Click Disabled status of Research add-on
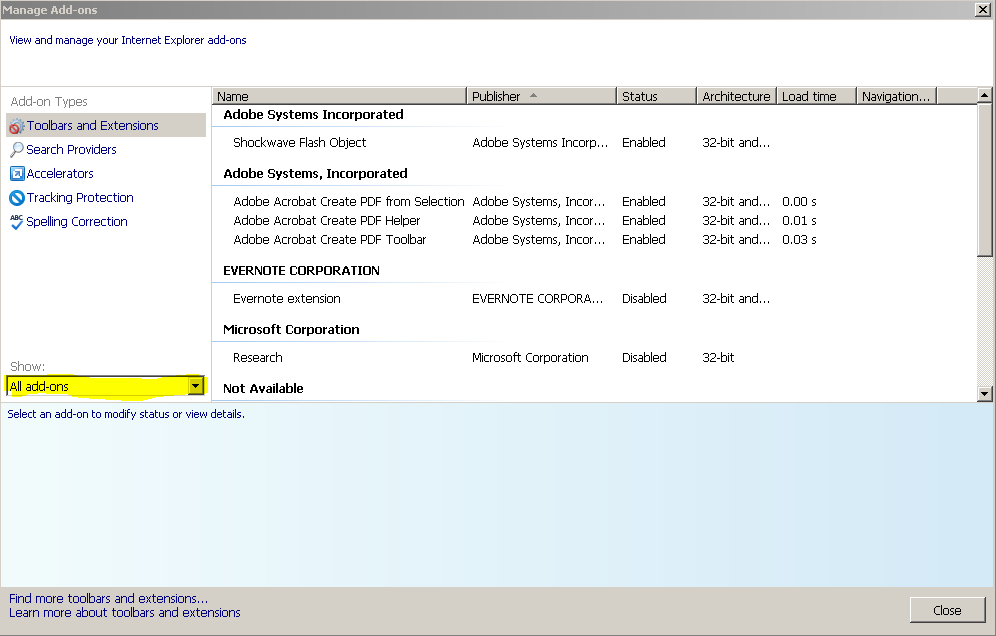The image size is (996, 636). point(644,358)
